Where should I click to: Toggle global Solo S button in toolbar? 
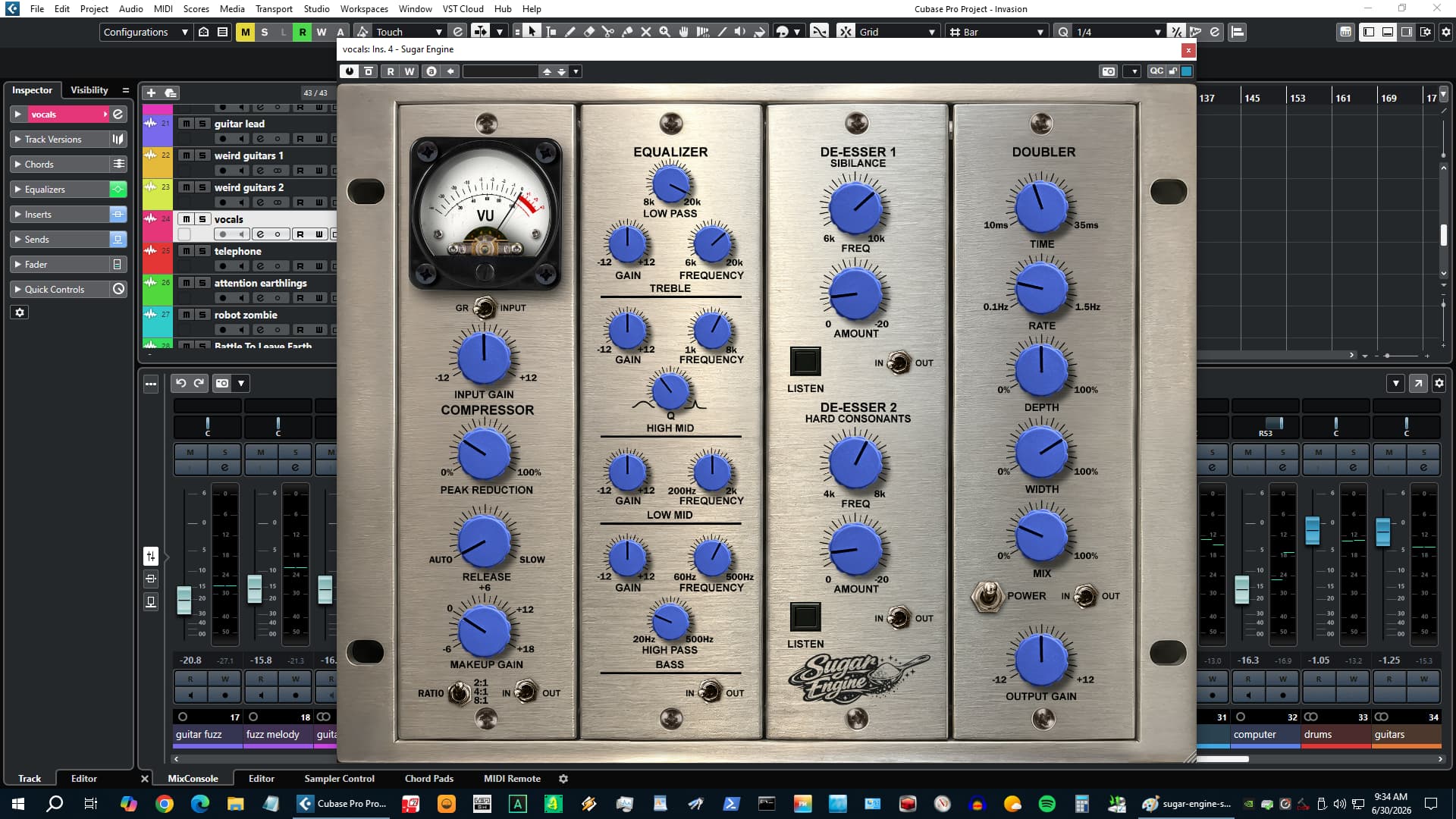[x=264, y=32]
